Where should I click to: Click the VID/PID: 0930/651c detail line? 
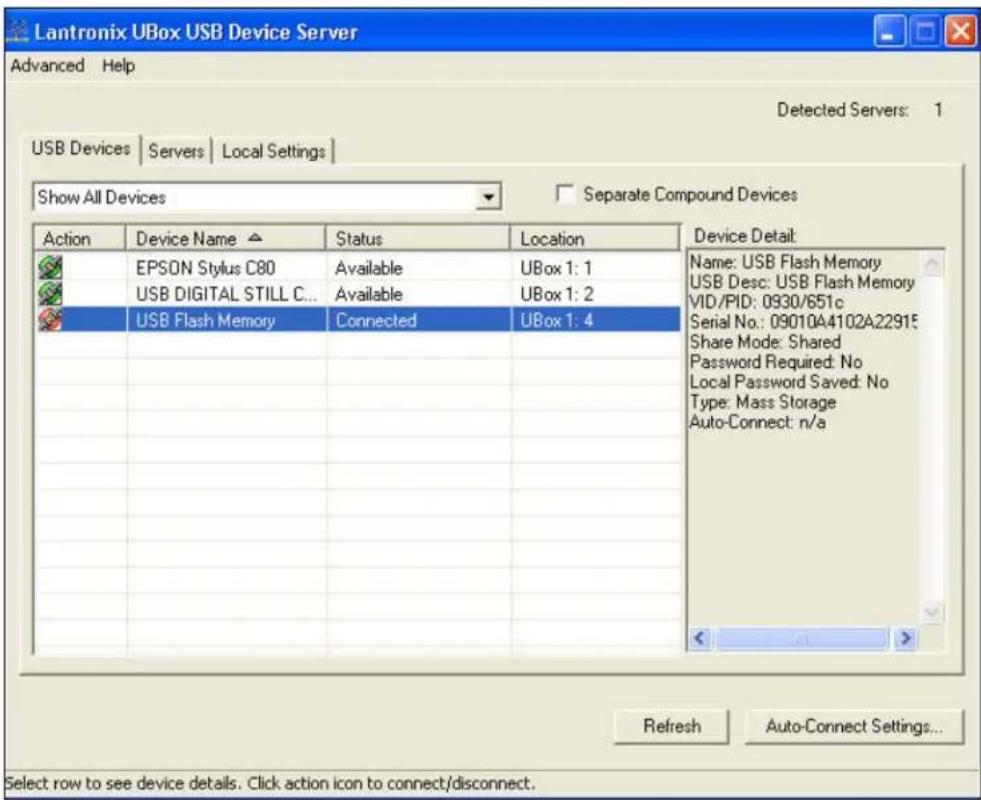[766, 302]
